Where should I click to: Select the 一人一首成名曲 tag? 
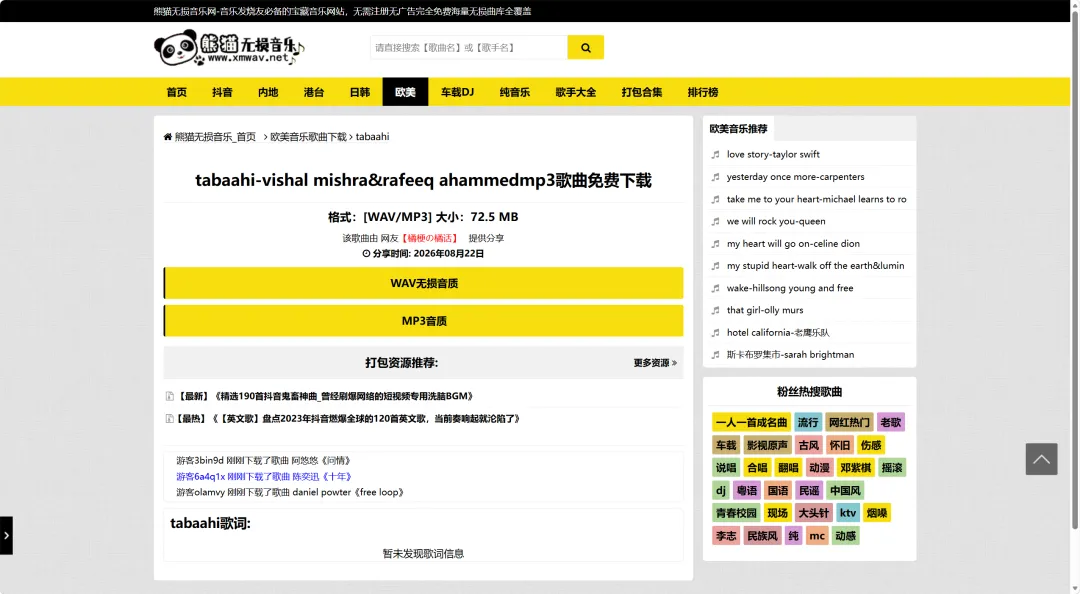751,422
